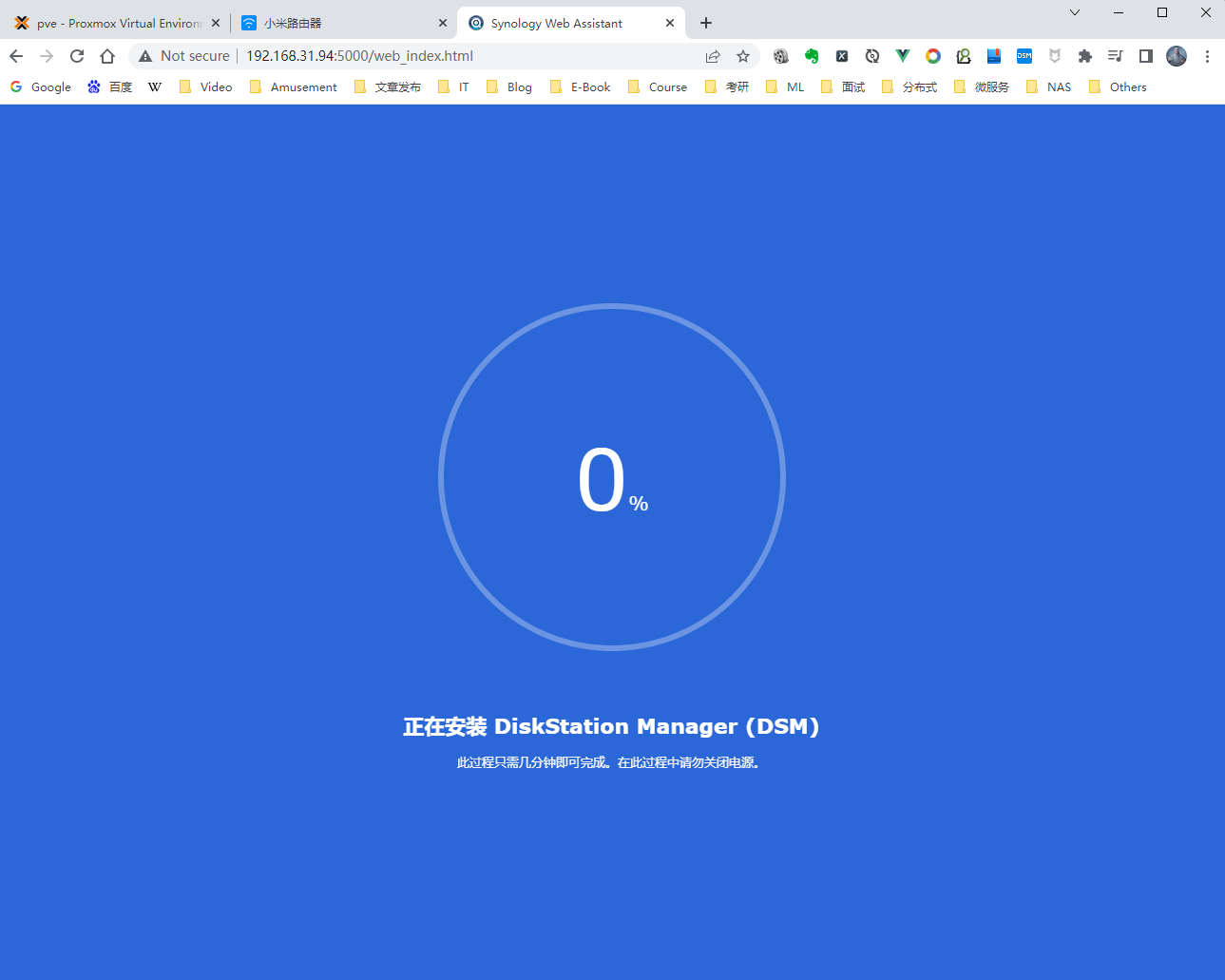The height and width of the screenshot is (980, 1225).
Task: Open the blue DSM extension icon
Action: click(x=1024, y=56)
